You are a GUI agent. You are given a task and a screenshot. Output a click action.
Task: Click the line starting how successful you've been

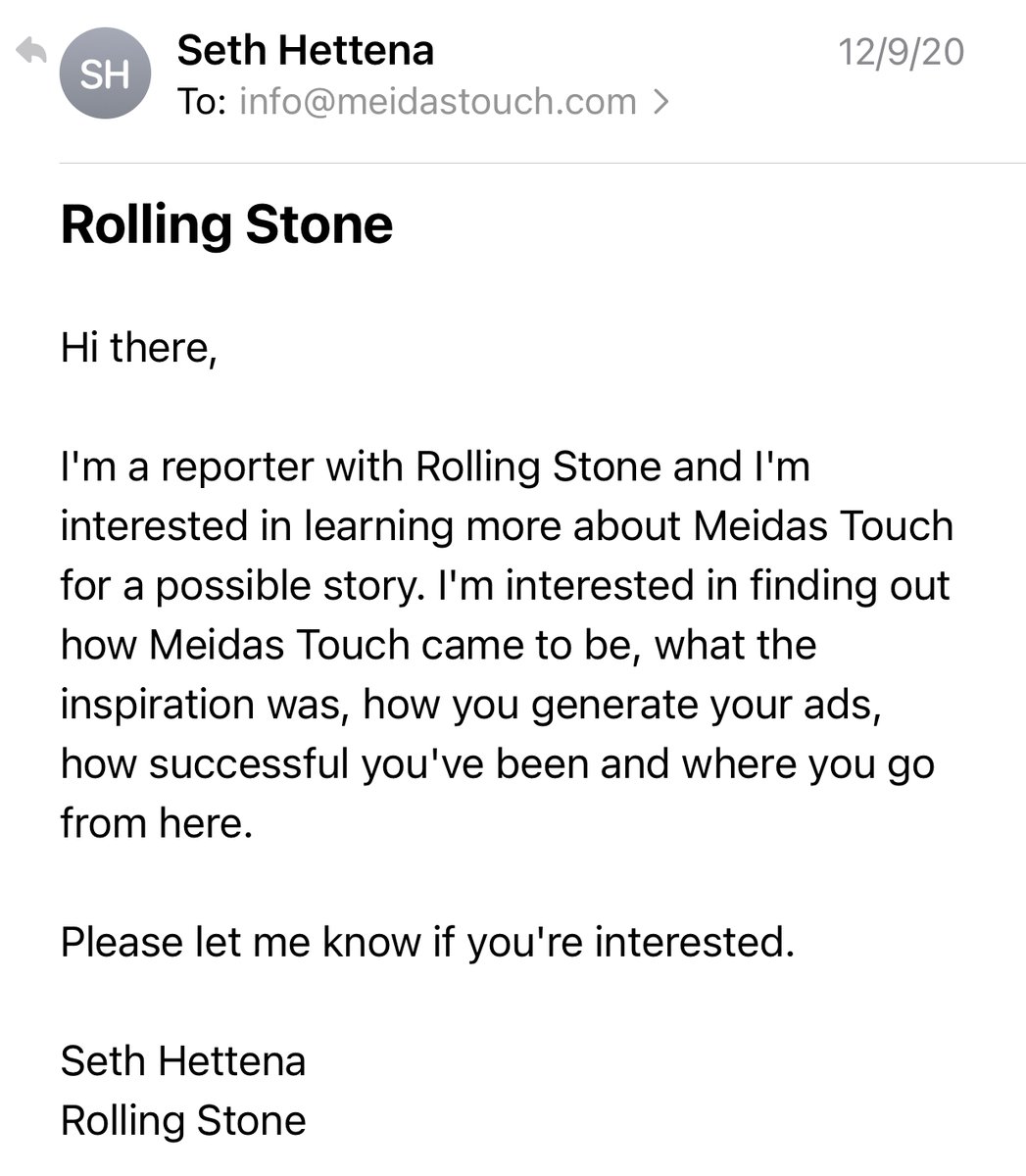498,764
